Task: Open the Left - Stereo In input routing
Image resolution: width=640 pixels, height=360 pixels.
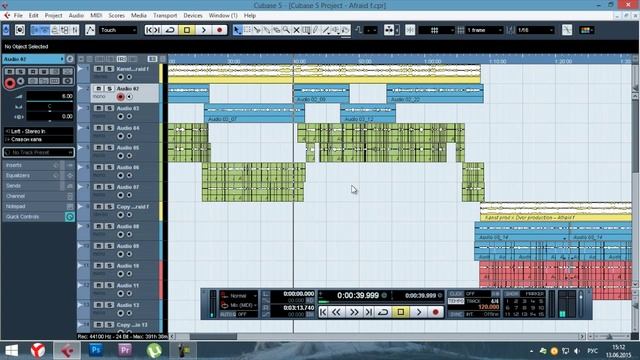Action: coord(39,131)
